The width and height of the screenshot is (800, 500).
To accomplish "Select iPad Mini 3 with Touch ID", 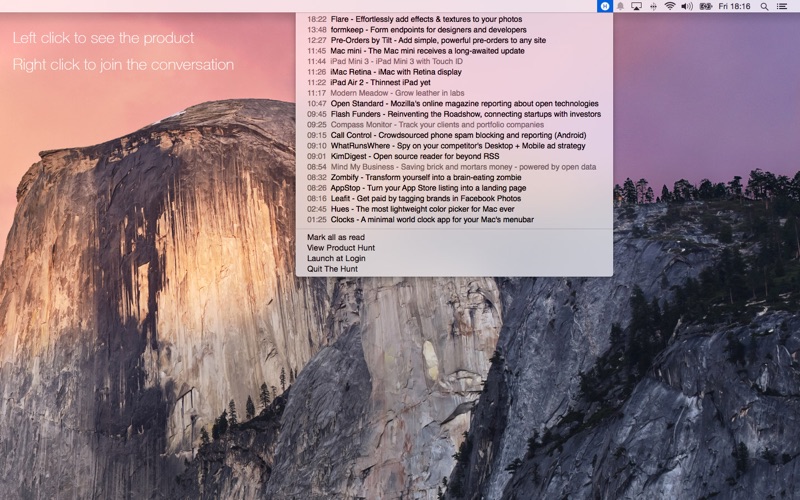I will point(454,61).
